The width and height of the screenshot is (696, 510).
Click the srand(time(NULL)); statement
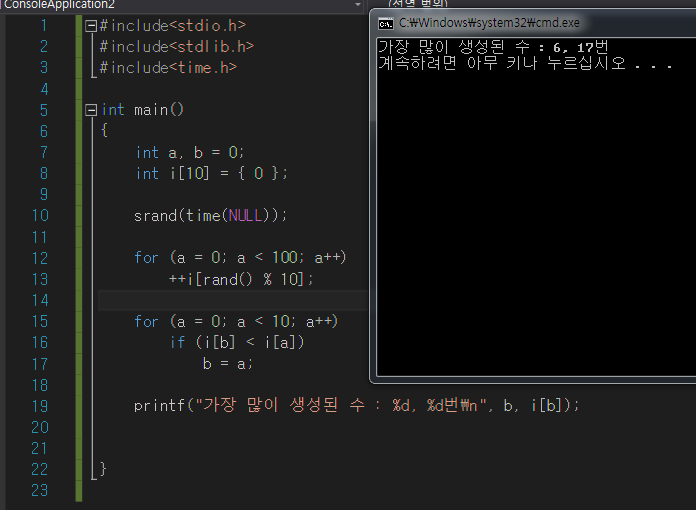point(210,216)
